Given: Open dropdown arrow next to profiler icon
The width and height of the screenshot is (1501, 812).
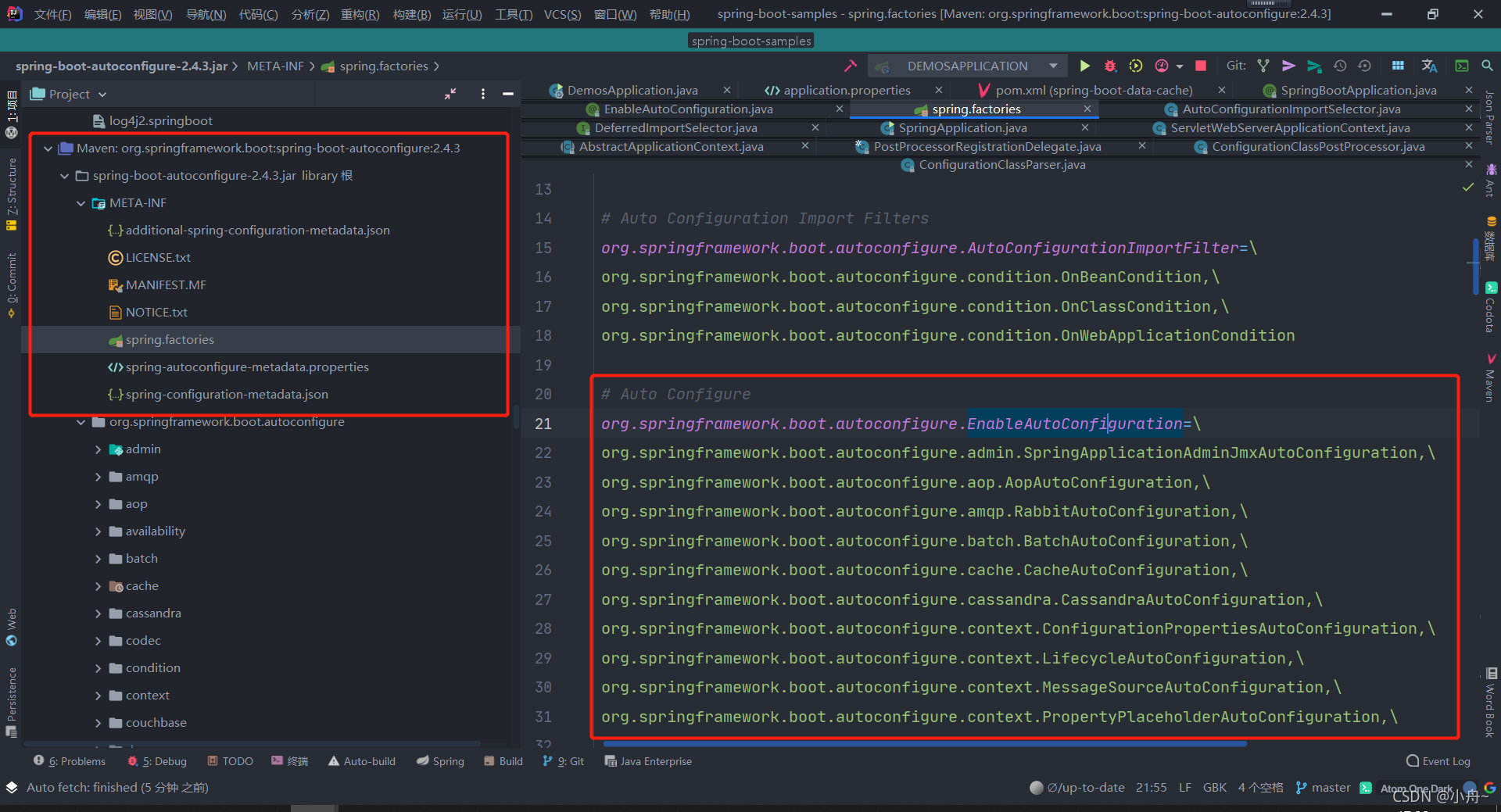Looking at the screenshot, I should tap(1180, 66).
